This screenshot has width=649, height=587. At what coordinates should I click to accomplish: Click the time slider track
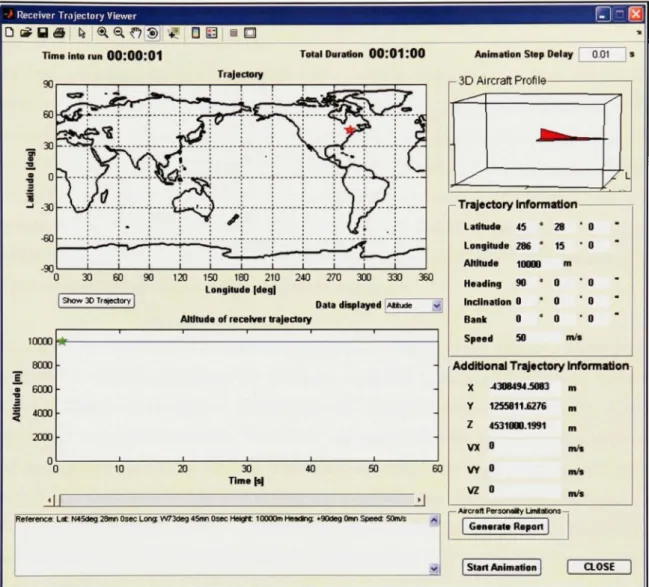tap(237, 500)
